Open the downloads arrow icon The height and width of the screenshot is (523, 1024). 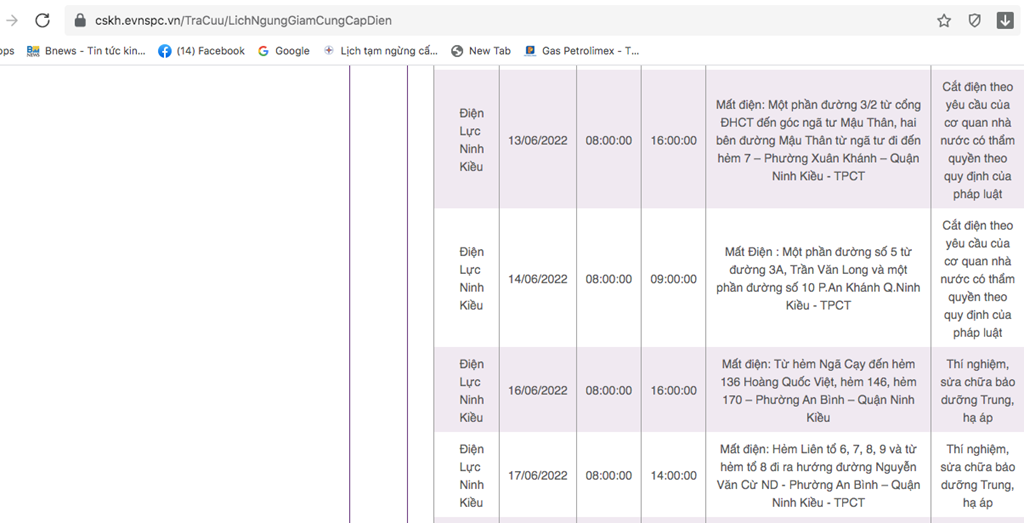pyautogui.click(x=1005, y=21)
